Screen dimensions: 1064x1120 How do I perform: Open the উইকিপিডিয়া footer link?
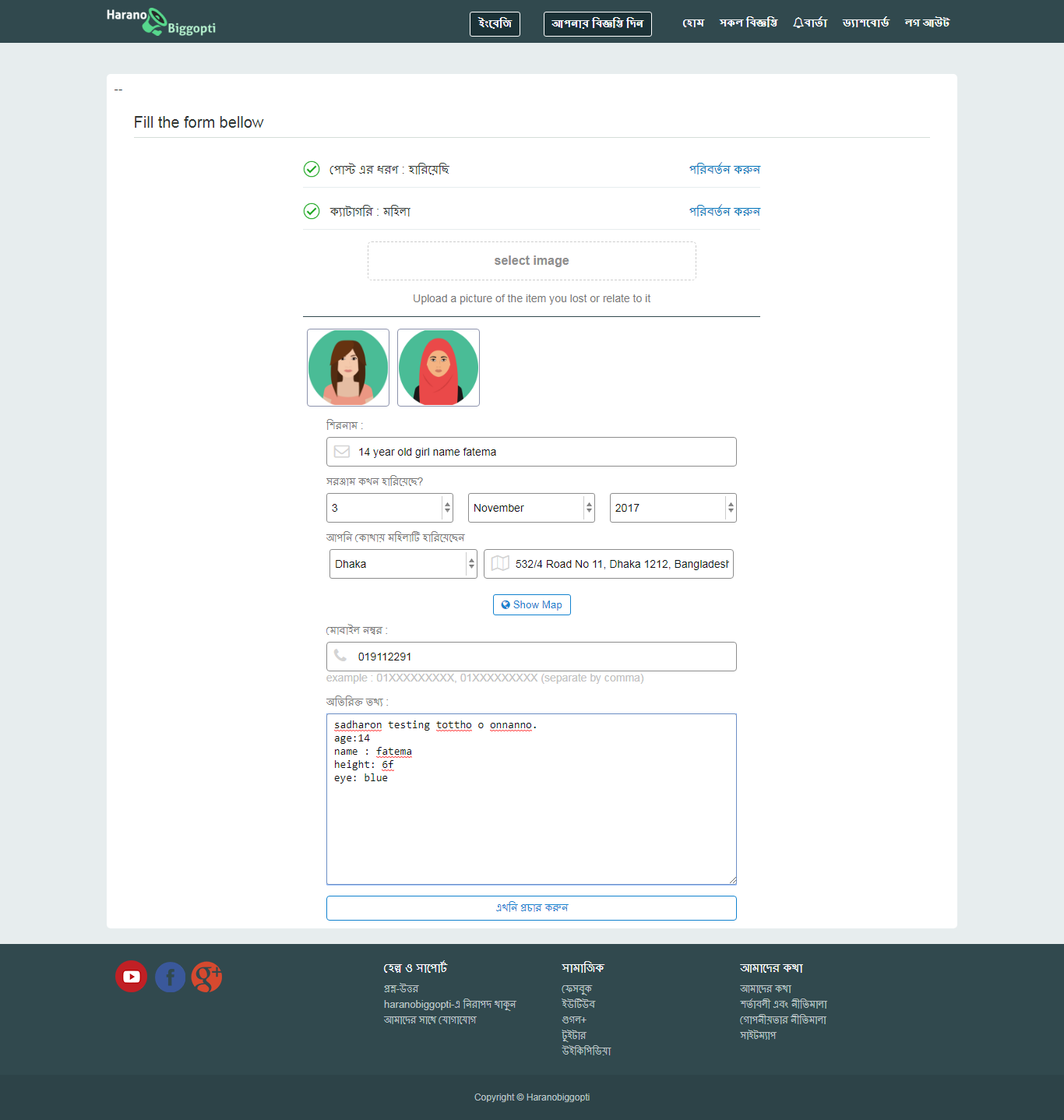pyautogui.click(x=587, y=1051)
